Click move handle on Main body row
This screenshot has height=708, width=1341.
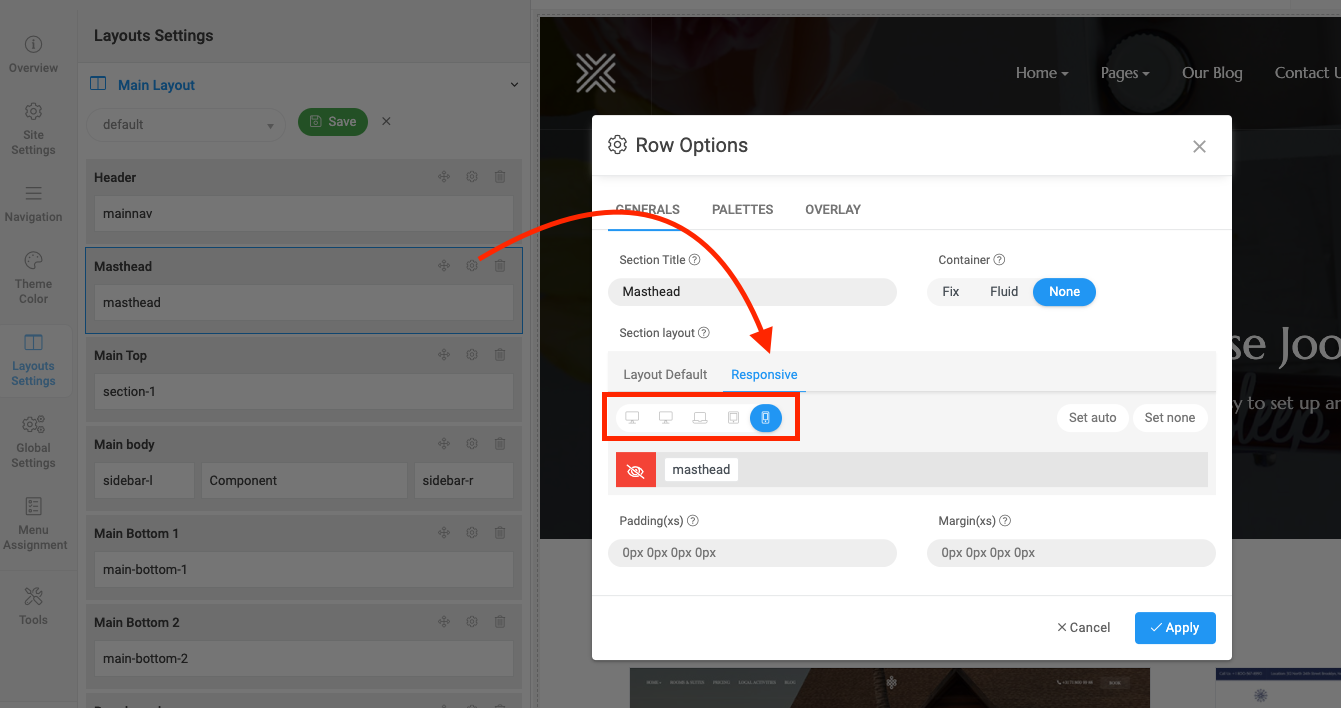coord(444,444)
